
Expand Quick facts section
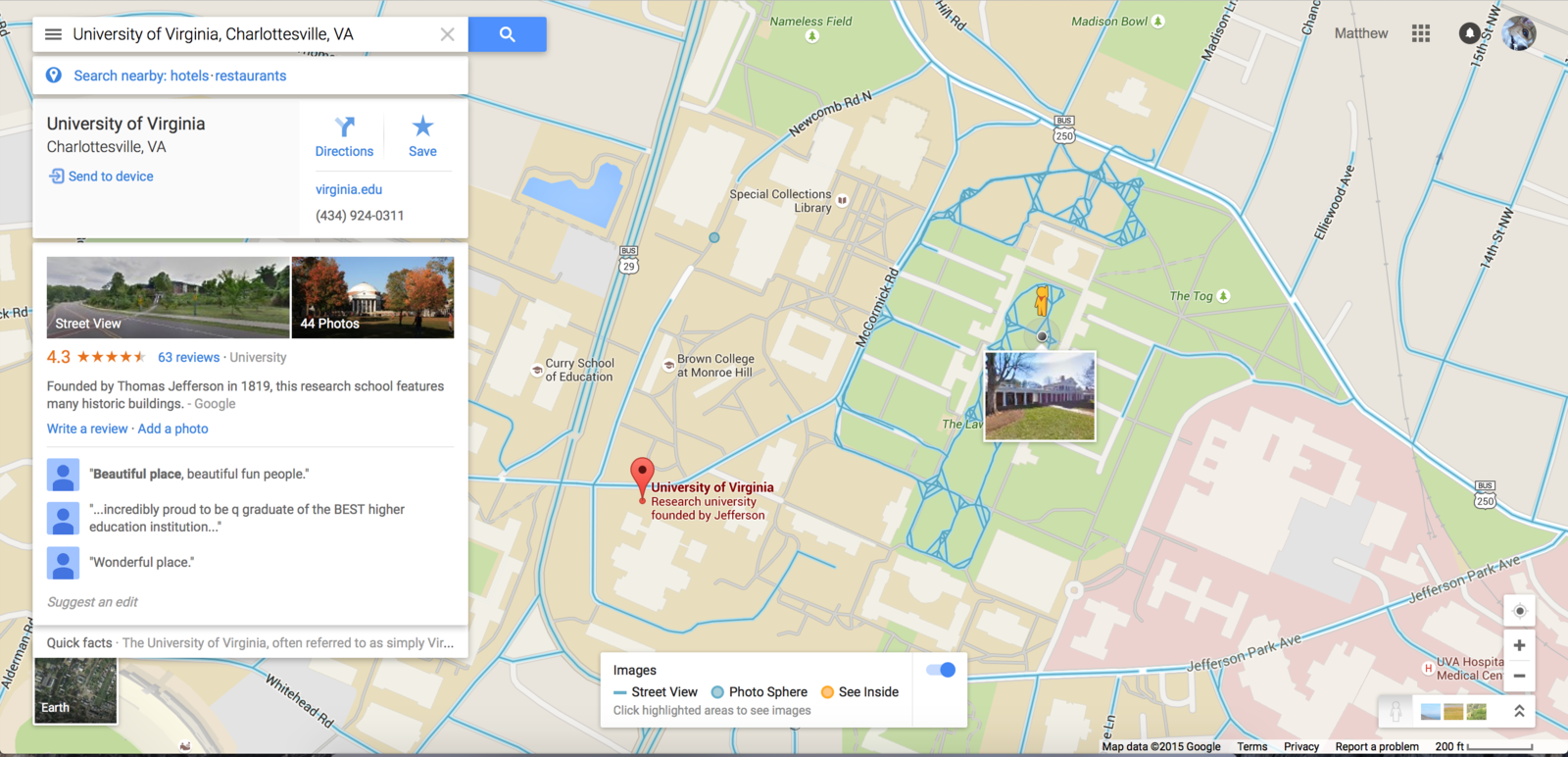(x=250, y=643)
